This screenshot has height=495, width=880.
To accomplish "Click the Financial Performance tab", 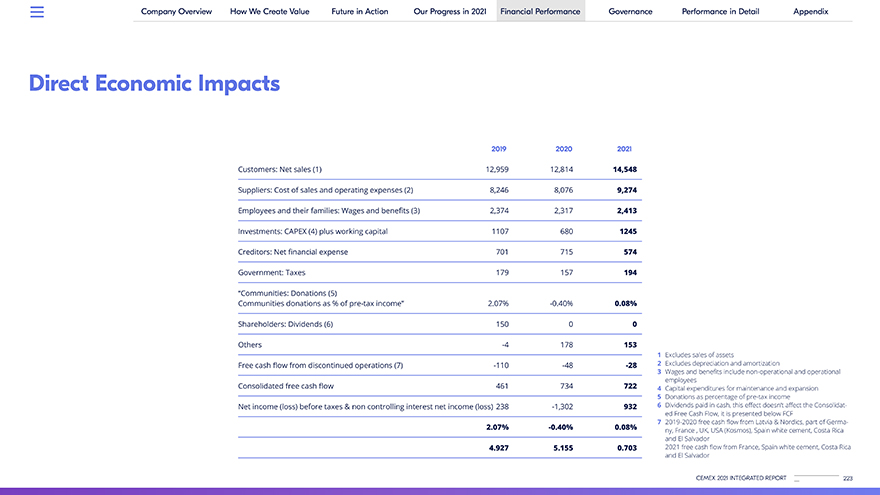I will [541, 11].
